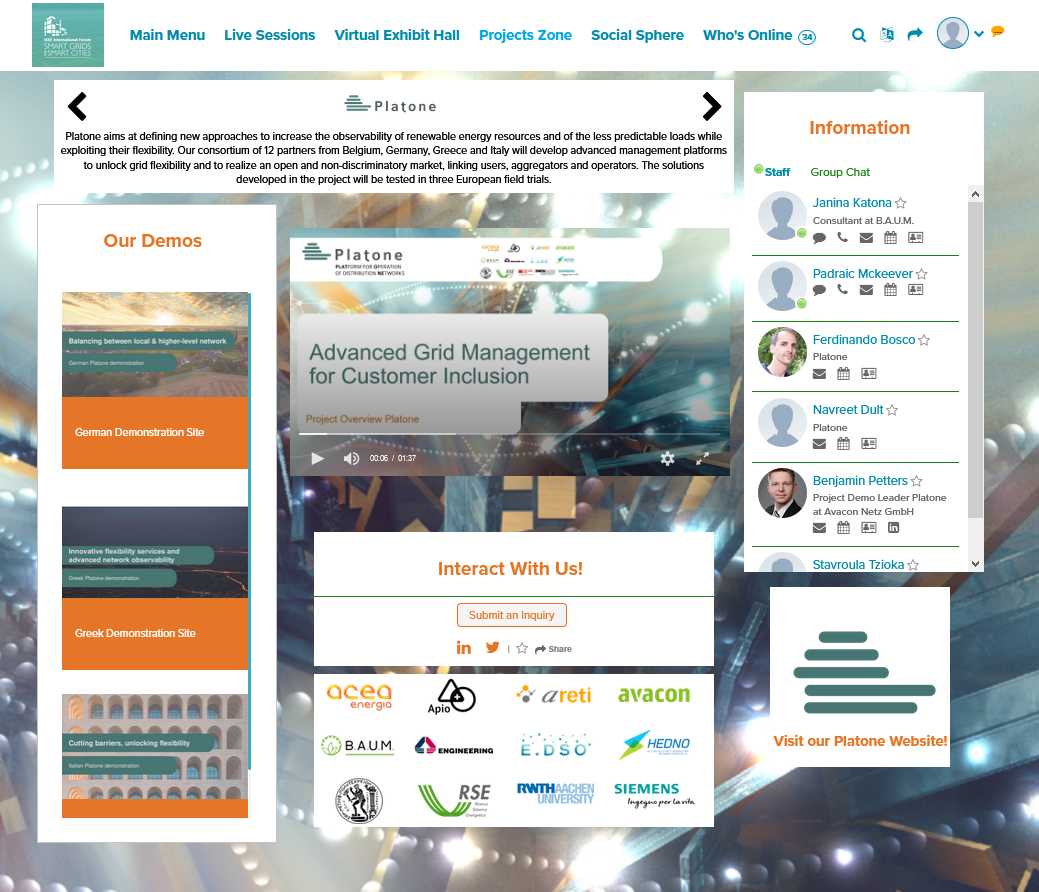Start chat with Padraic Mckeever
Image resolution: width=1039 pixels, height=892 pixels.
click(x=819, y=290)
